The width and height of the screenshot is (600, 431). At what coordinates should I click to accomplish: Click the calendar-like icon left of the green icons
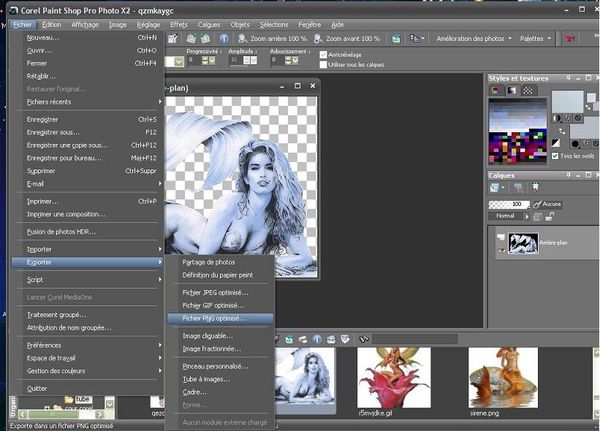click(173, 39)
